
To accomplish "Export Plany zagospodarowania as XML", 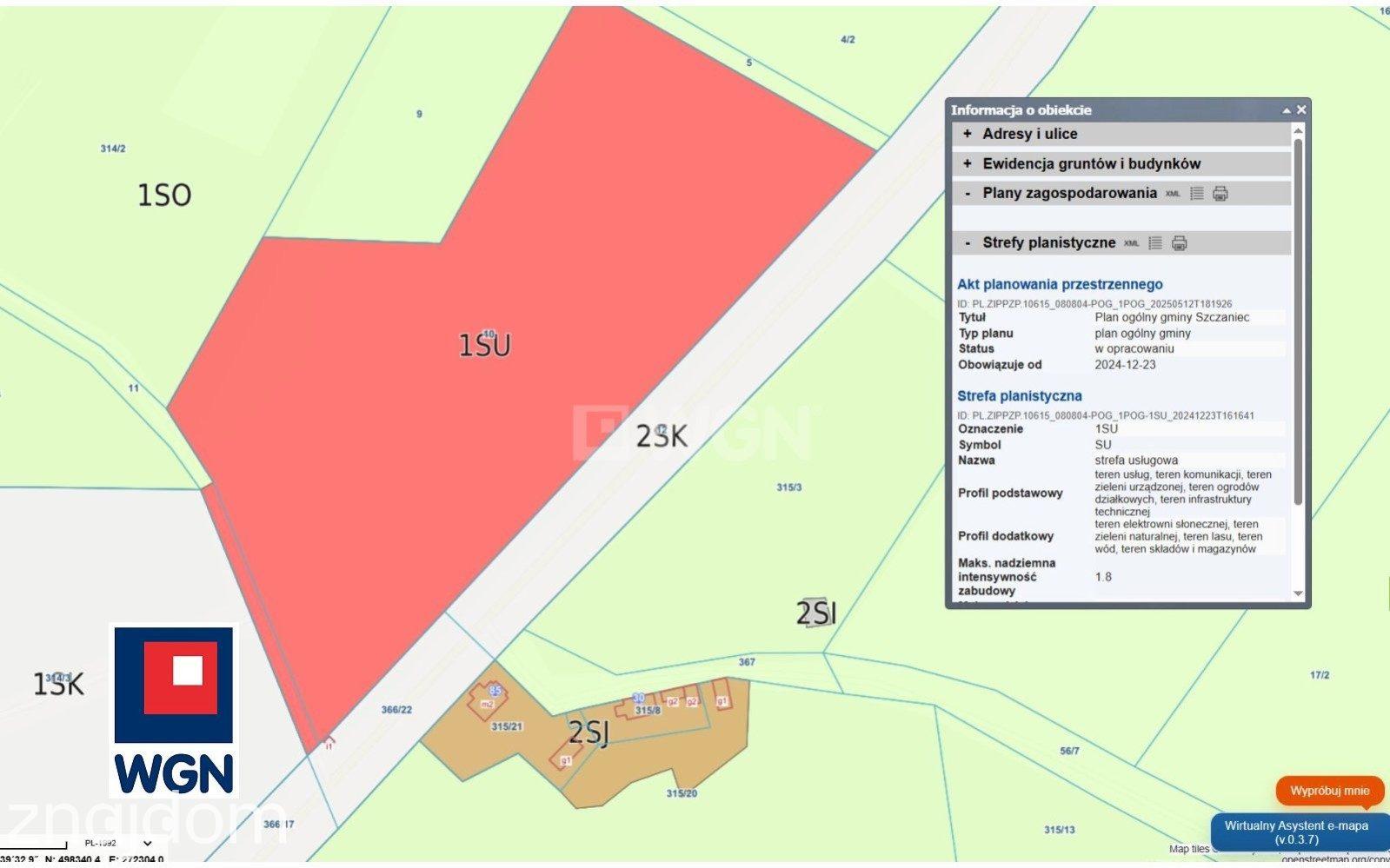I will click(x=1173, y=194).
